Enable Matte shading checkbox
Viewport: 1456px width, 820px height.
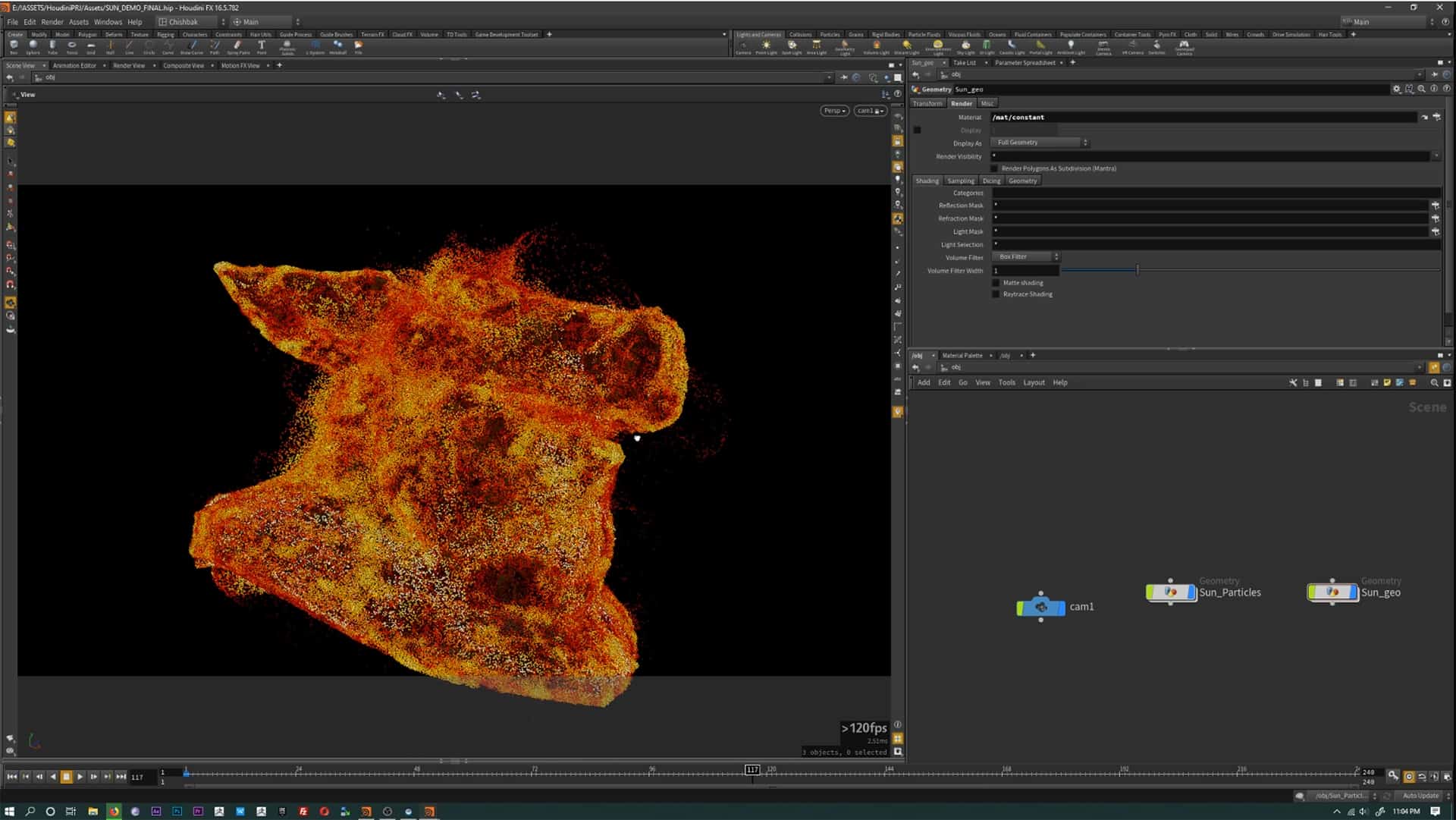click(x=996, y=283)
